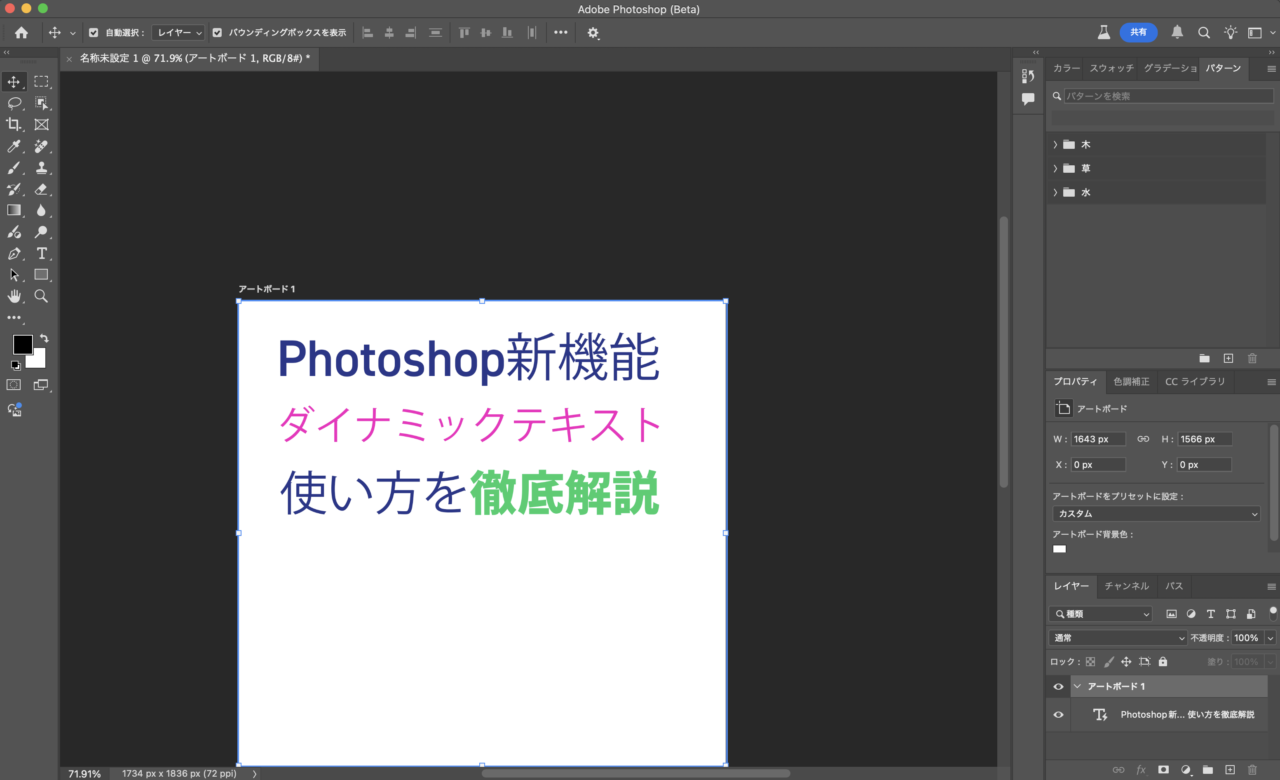Click the 共有 share button
Image resolution: width=1280 pixels, height=780 pixels.
[1138, 32]
